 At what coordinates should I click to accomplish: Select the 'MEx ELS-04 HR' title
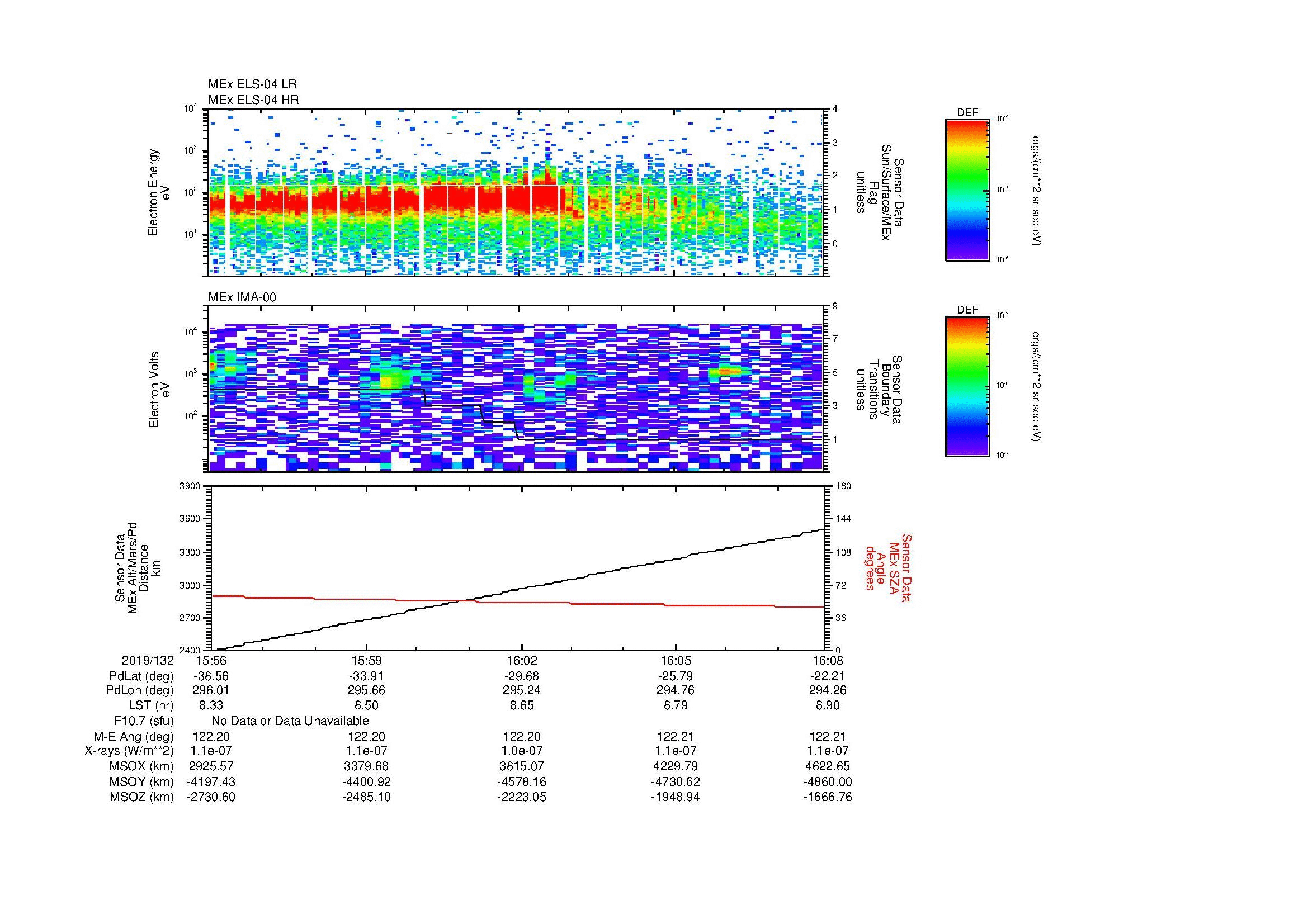click(x=253, y=100)
